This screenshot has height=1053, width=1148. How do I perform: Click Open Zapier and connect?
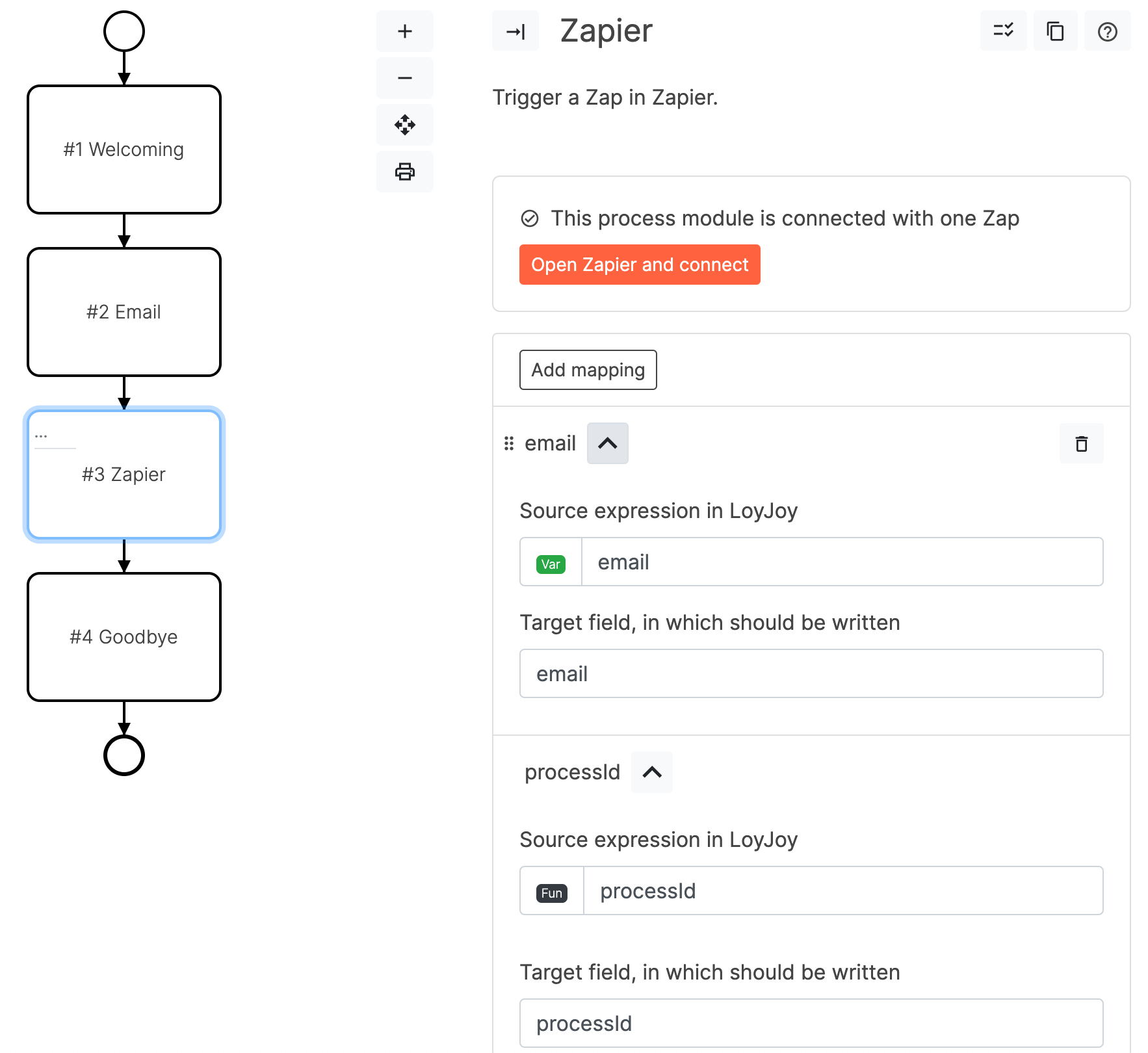[x=639, y=265]
